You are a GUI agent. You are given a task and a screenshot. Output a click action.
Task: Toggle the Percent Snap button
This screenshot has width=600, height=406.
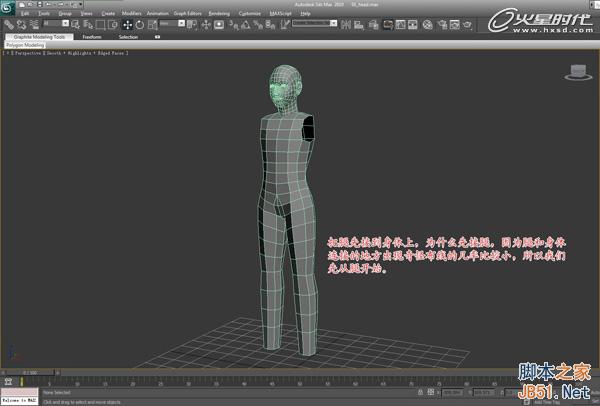[x=258, y=25]
